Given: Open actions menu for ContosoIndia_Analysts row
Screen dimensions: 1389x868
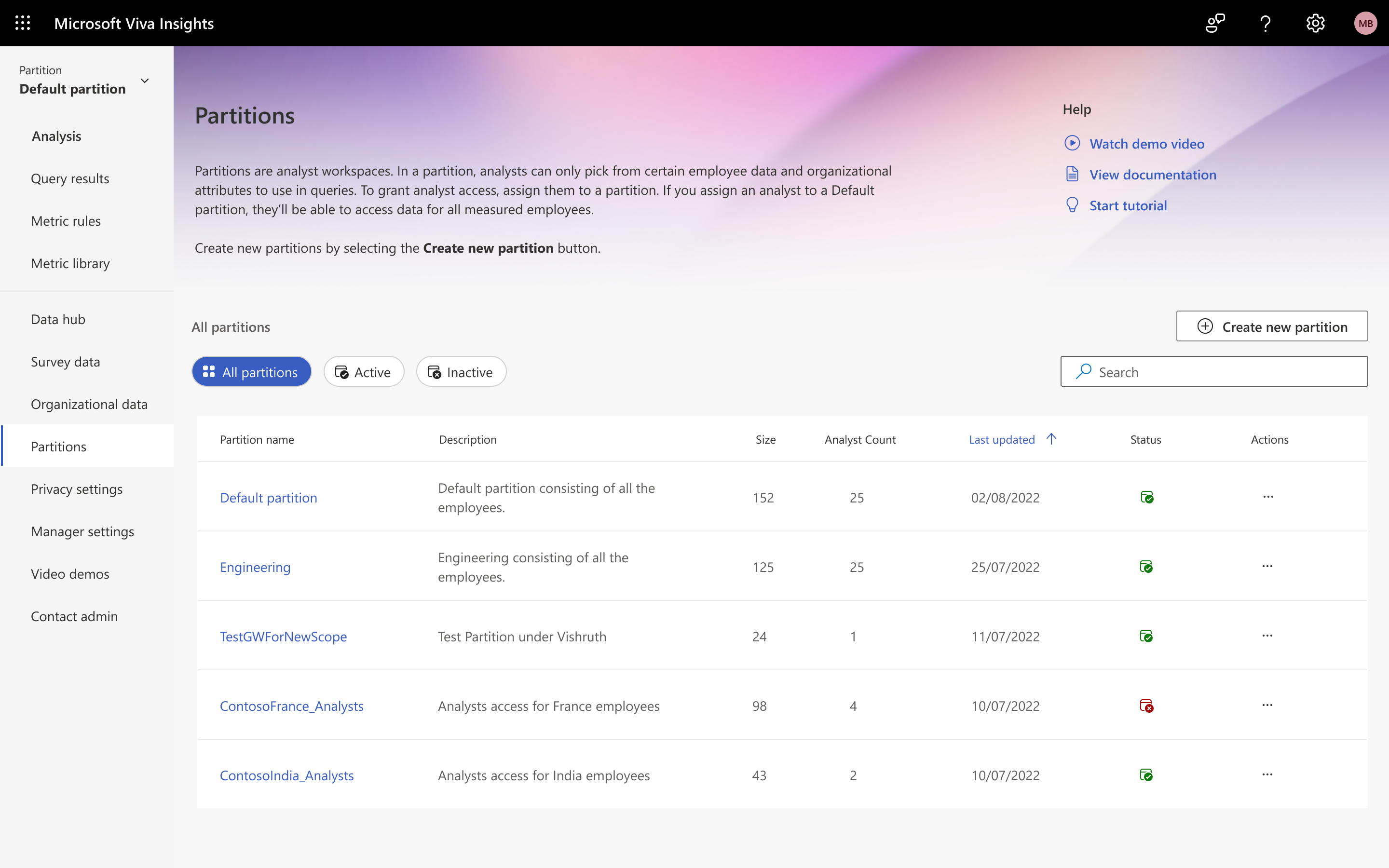Looking at the screenshot, I should tap(1267, 775).
